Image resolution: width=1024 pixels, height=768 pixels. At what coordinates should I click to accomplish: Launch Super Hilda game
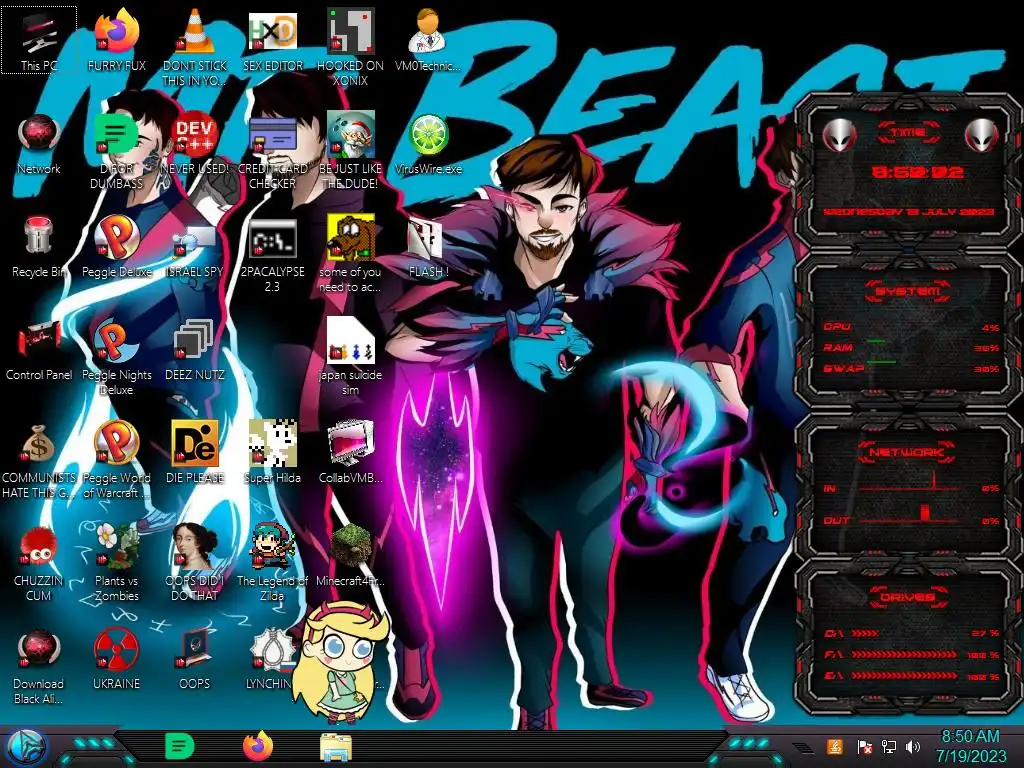pos(273,453)
